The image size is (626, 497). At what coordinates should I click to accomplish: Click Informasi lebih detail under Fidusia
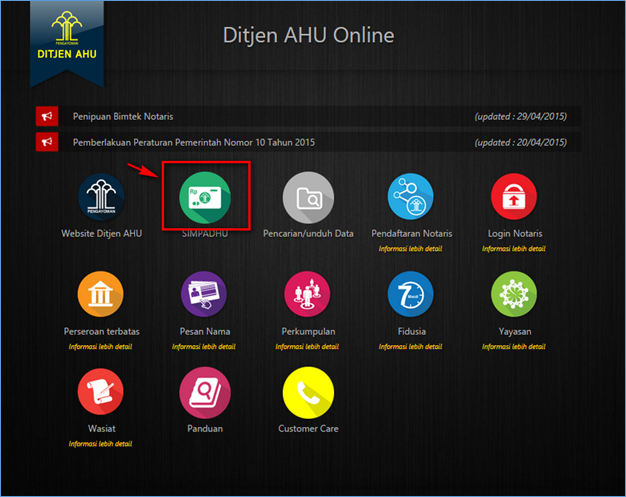[x=411, y=346]
